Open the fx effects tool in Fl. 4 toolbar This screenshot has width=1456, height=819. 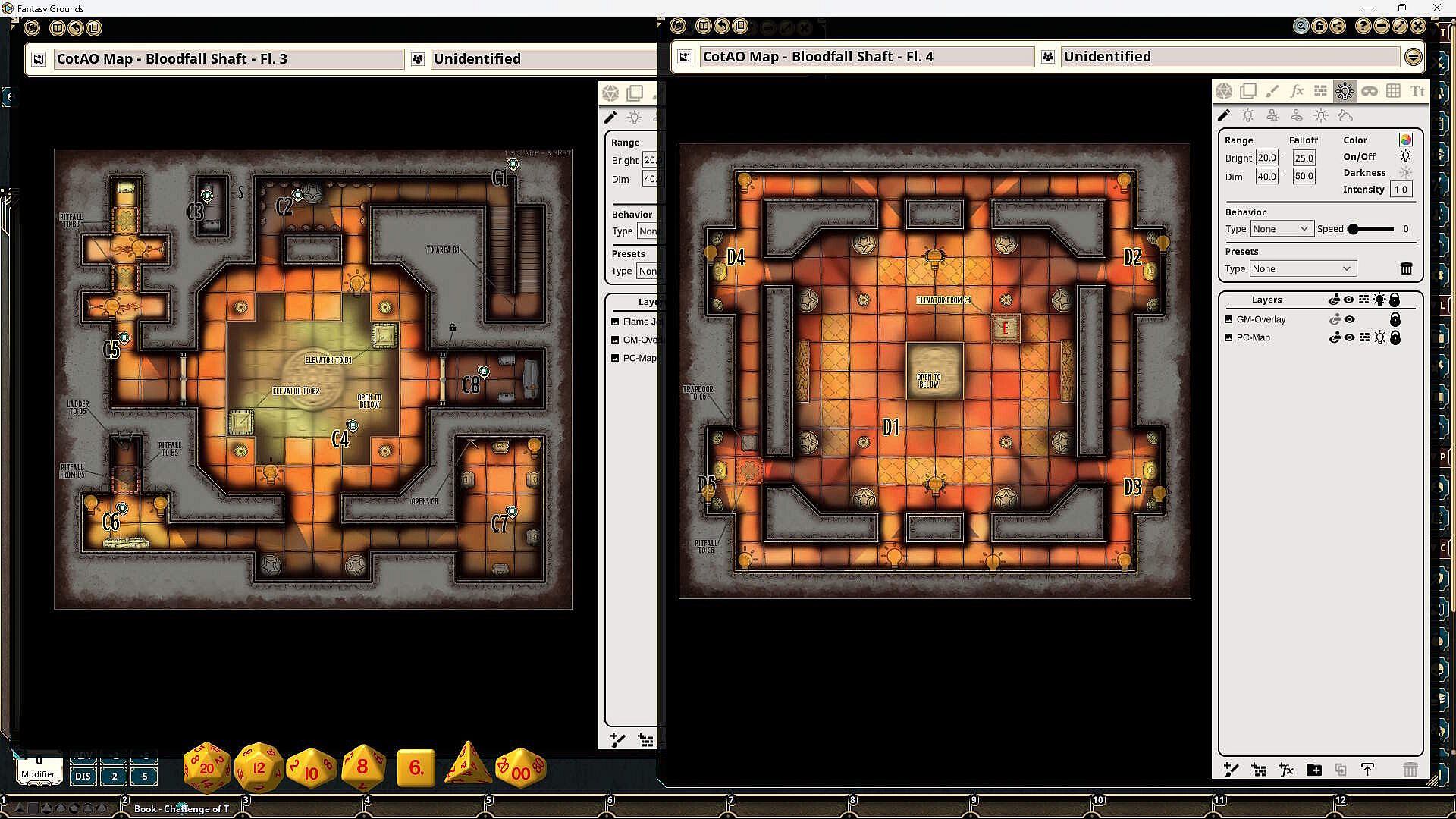1296,92
